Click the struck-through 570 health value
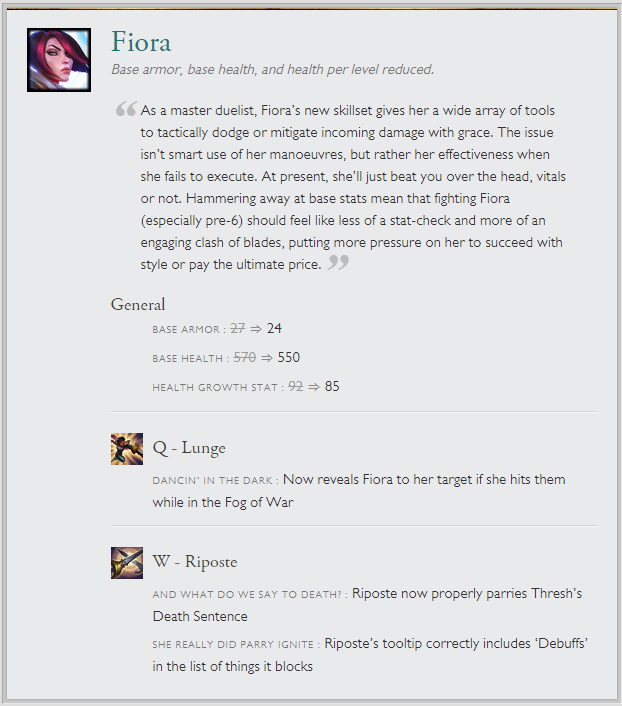This screenshot has width=622, height=706. click(x=245, y=357)
